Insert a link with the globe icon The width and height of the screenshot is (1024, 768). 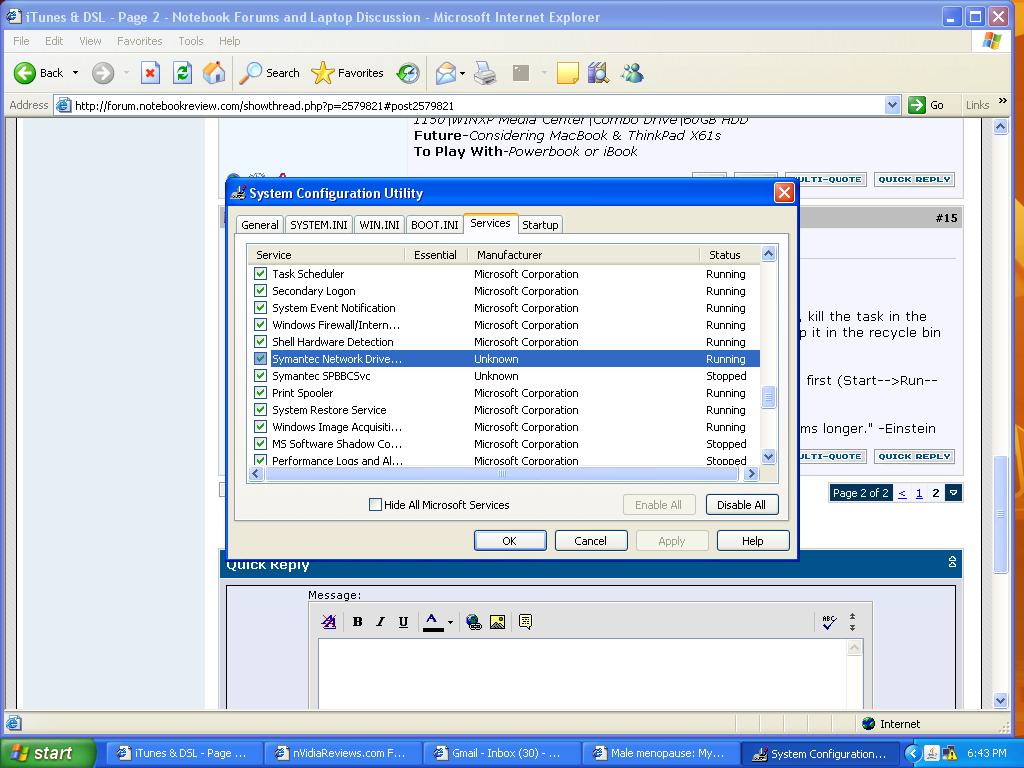(474, 622)
